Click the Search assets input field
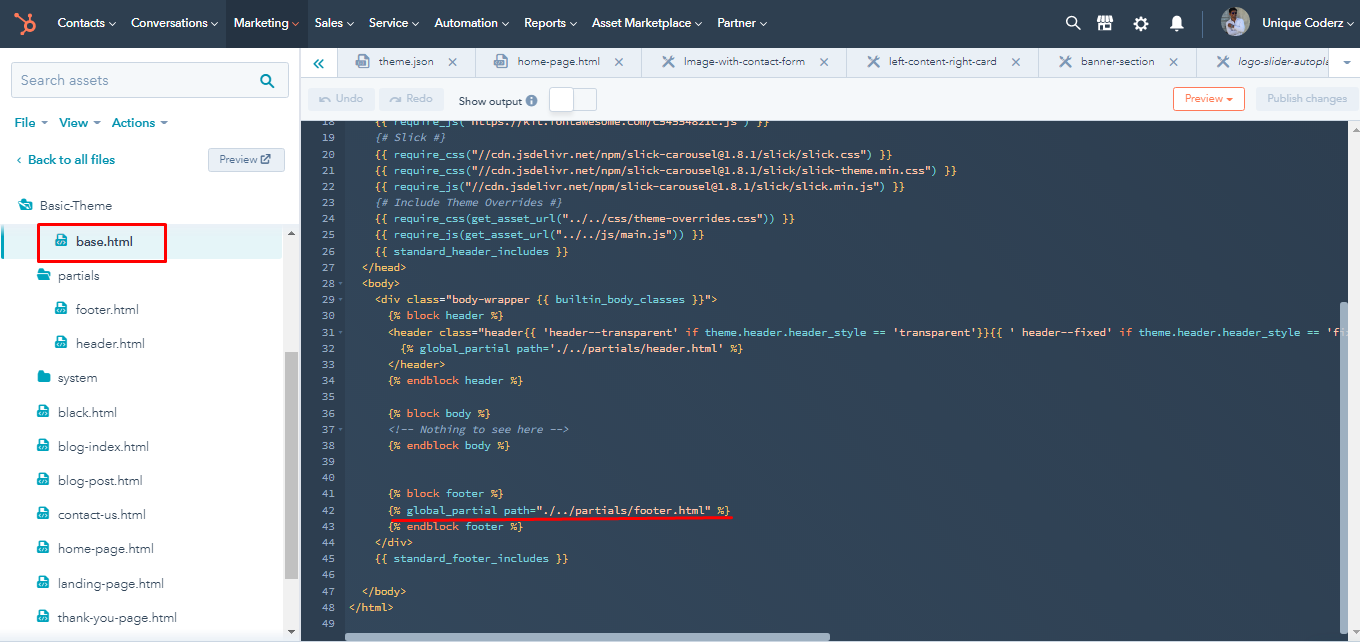This screenshot has width=1360, height=642. pos(135,81)
